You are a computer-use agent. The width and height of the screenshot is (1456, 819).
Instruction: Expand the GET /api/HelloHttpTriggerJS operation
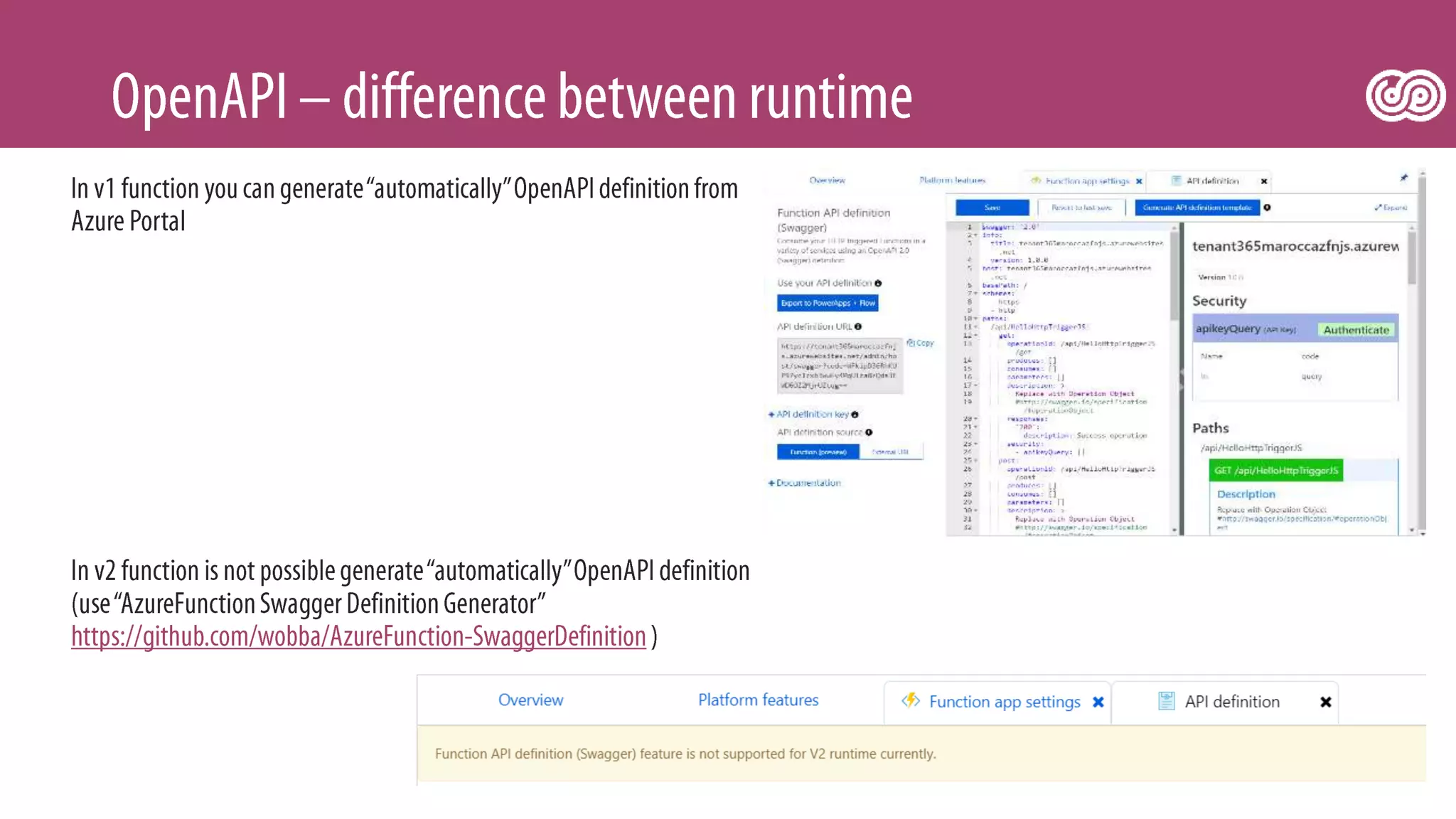click(x=1275, y=471)
